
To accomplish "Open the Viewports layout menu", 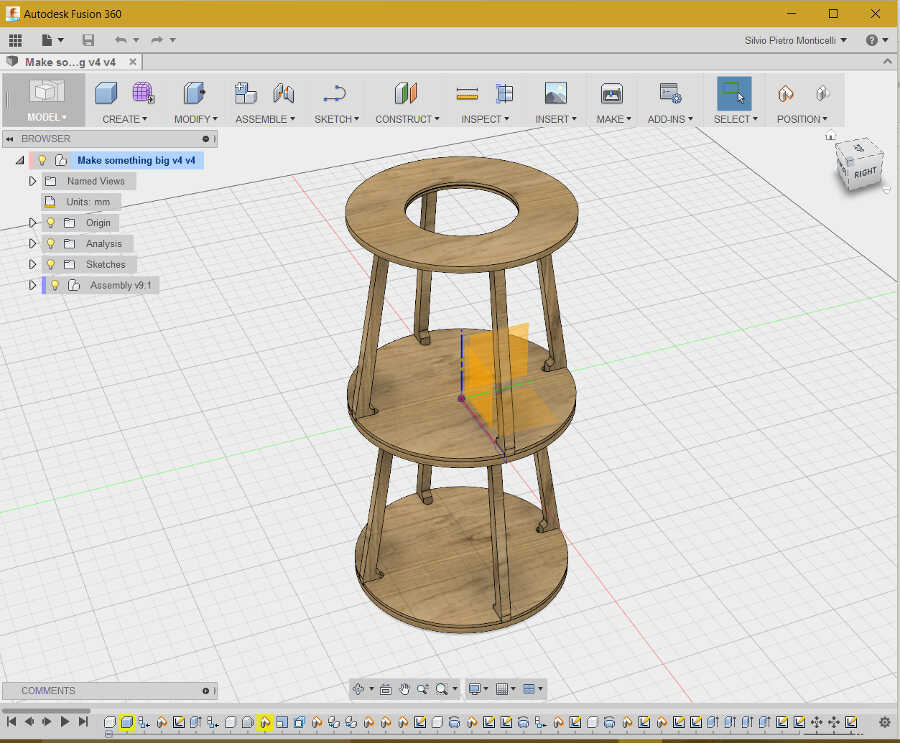I will click(533, 689).
